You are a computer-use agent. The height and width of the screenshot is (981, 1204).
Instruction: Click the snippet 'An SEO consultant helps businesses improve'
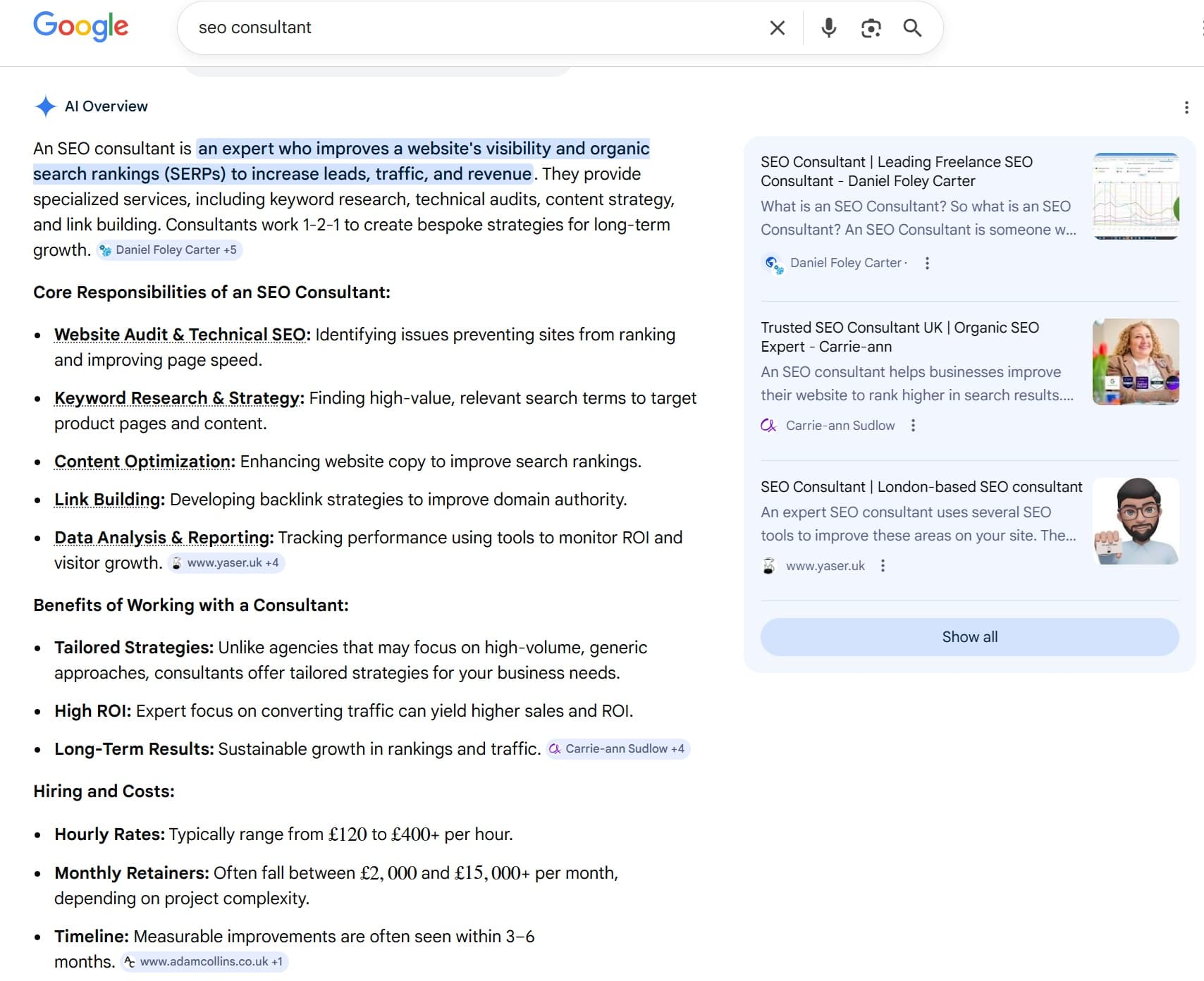point(917,383)
